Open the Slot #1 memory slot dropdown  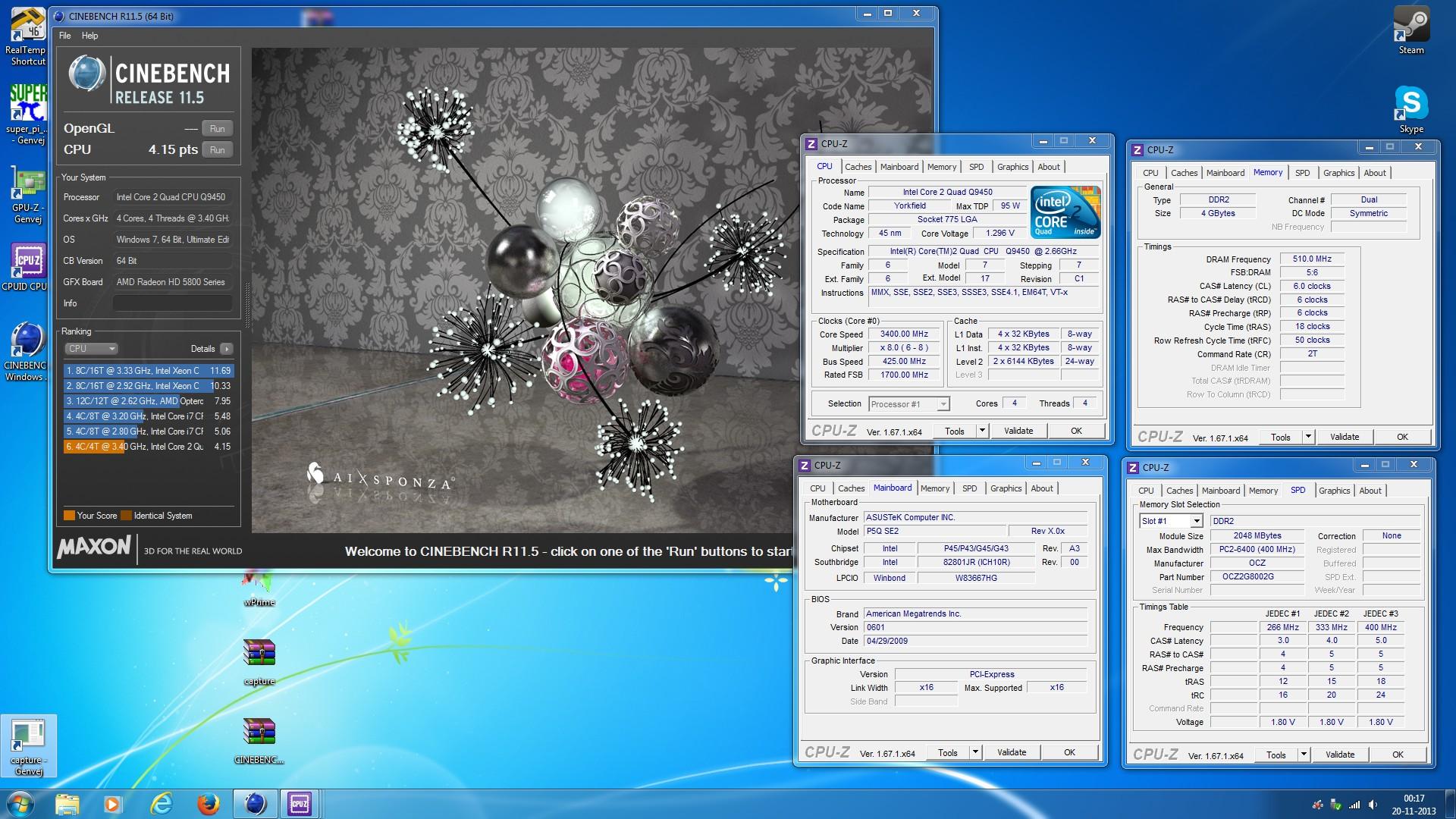point(1171,521)
